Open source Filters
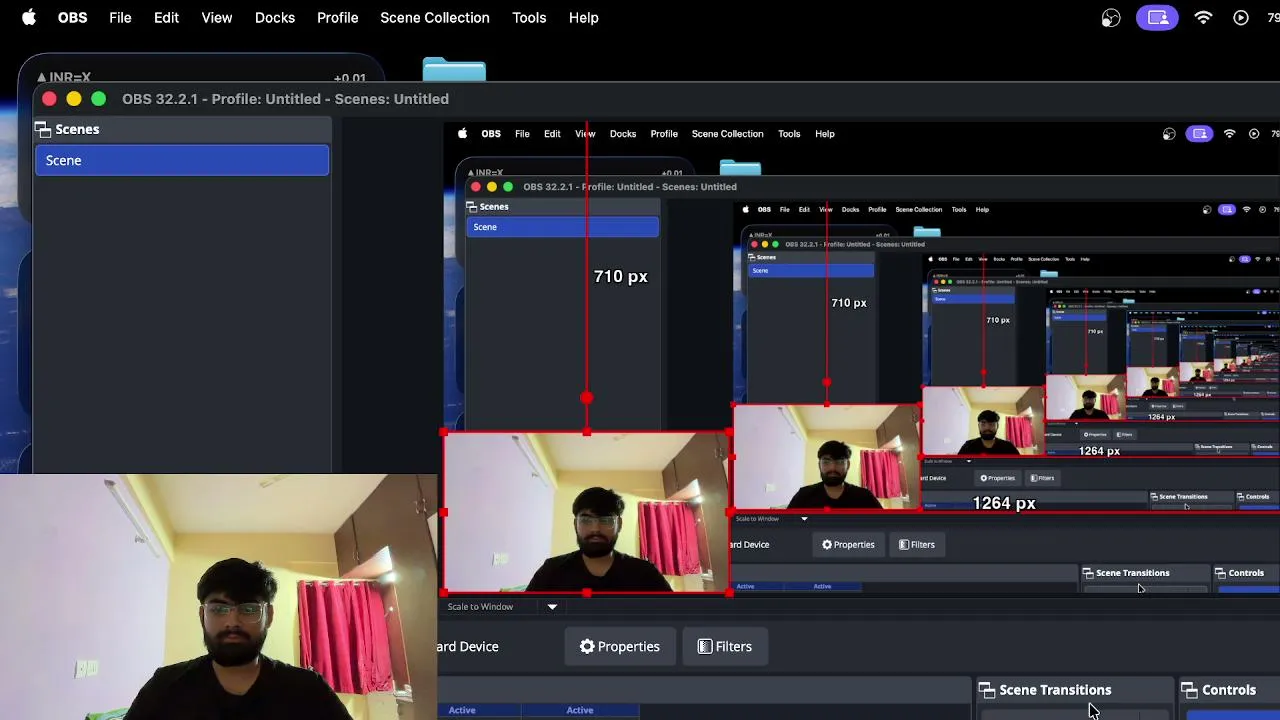The width and height of the screenshot is (1280, 720). point(725,646)
